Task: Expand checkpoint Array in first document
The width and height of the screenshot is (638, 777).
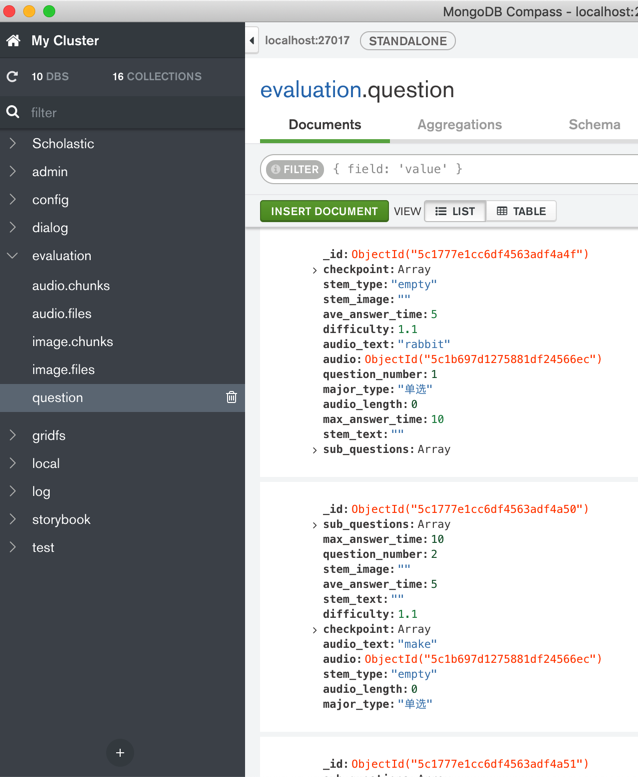Action: pos(315,270)
